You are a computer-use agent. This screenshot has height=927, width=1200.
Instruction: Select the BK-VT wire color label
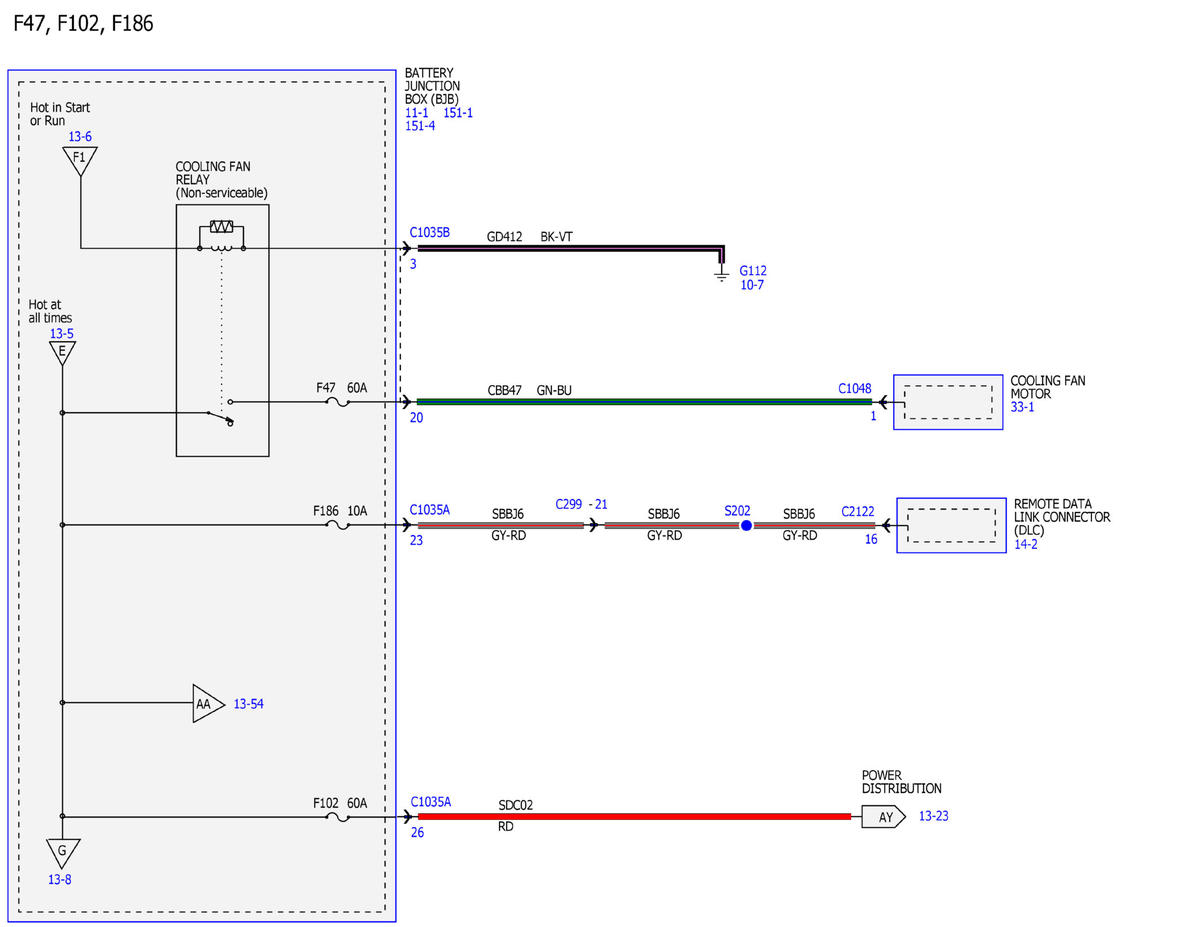(x=557, y=237)
